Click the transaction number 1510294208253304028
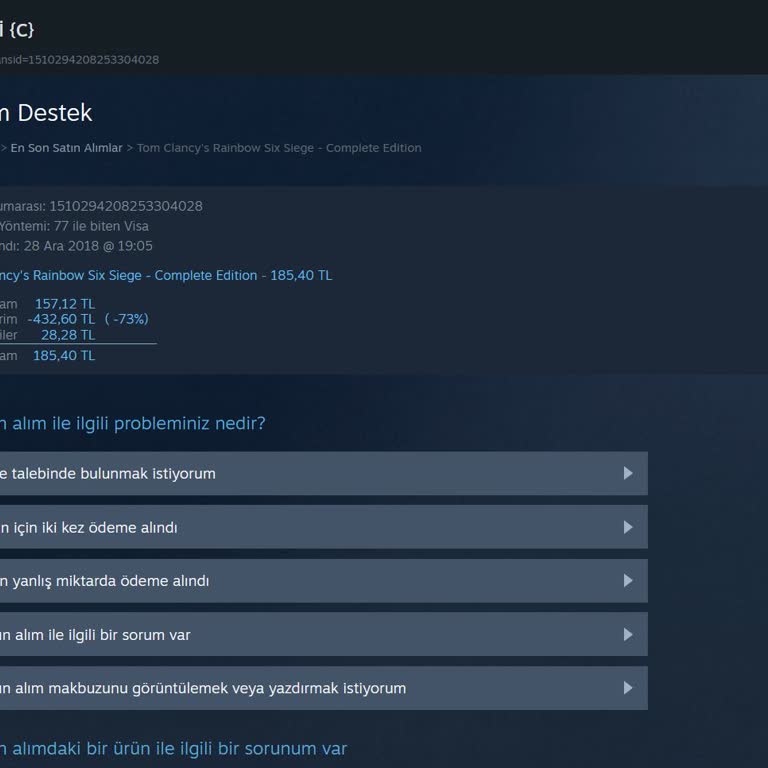This screenshot has width=768, height=768. coord(125,206)
